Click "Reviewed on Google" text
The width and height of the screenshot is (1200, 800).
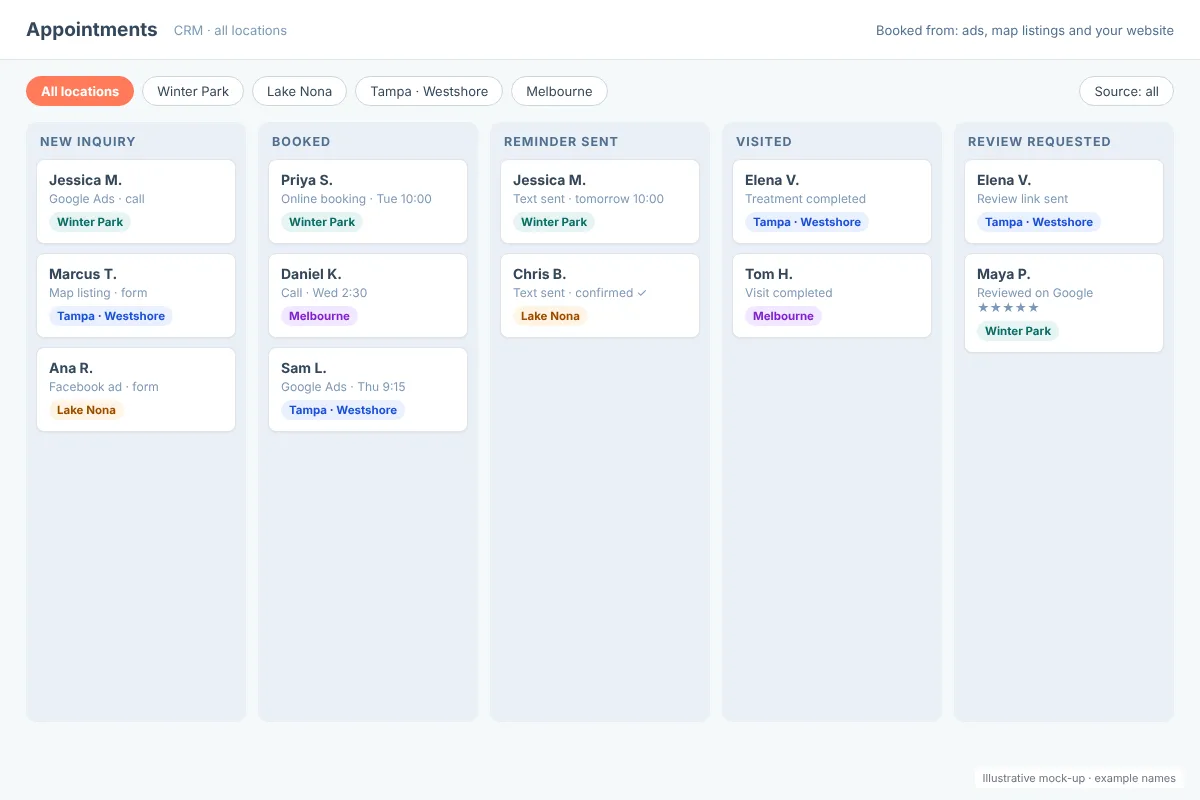tap(1035, 293)
